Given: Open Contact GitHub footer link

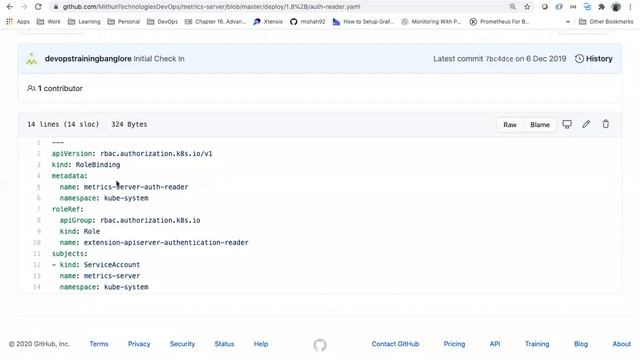Looking at the screenshot, I should (395, 344).
